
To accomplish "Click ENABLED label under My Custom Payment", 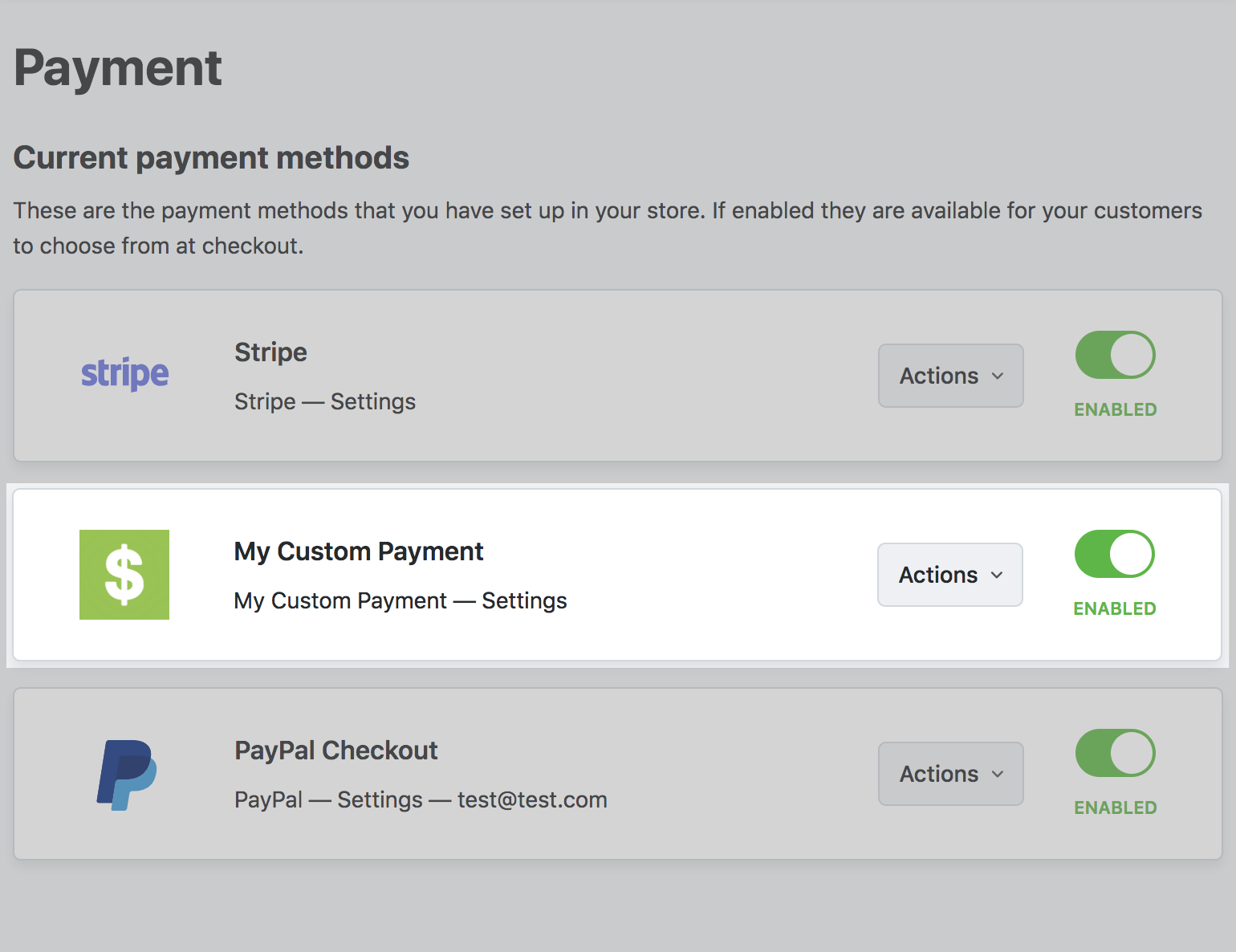I will (1115, 608).
